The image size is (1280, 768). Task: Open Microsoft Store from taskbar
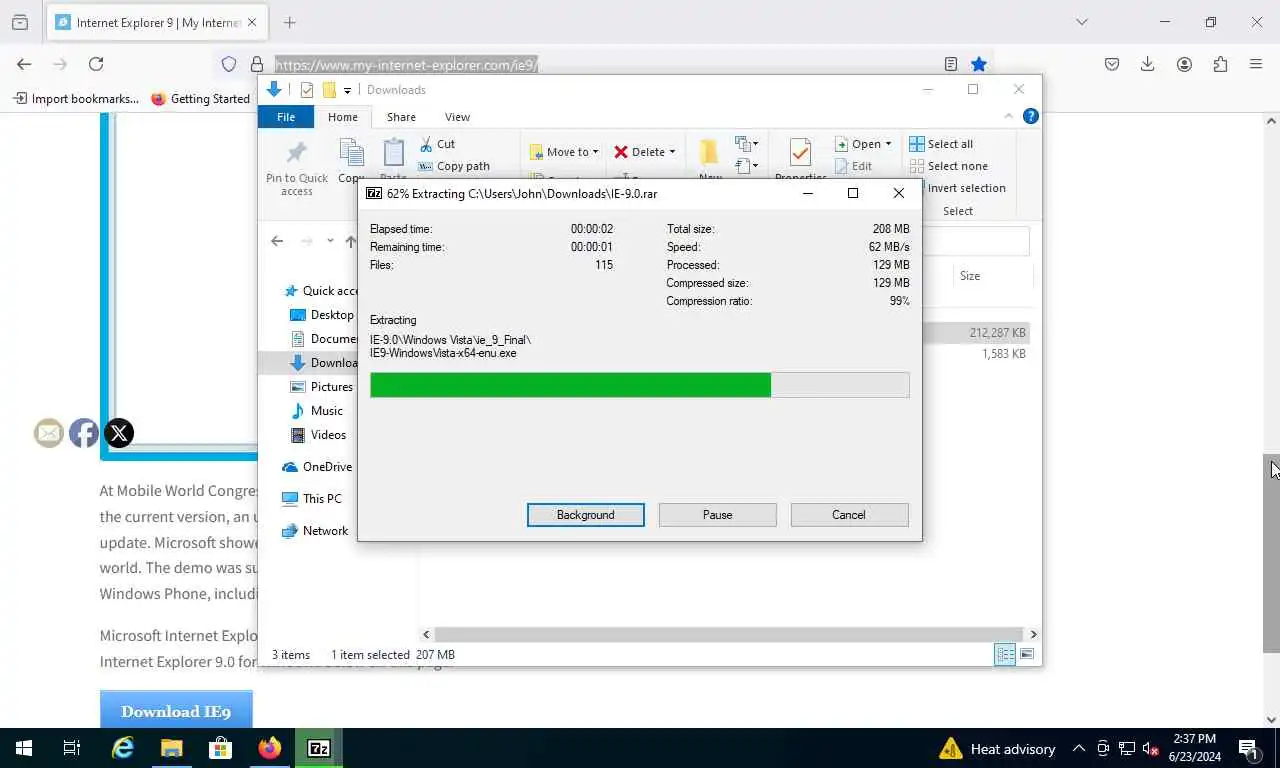click(x=220, y=748)
